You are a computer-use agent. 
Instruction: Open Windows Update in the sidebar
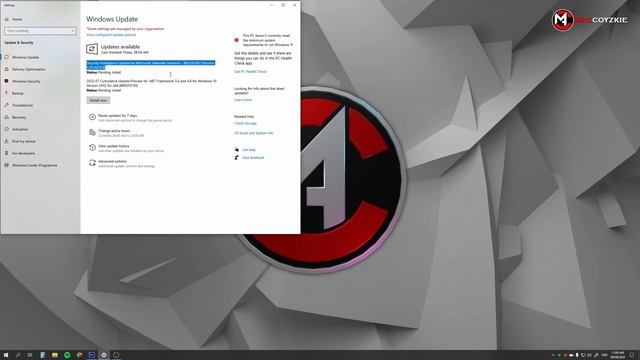[25, 57]
